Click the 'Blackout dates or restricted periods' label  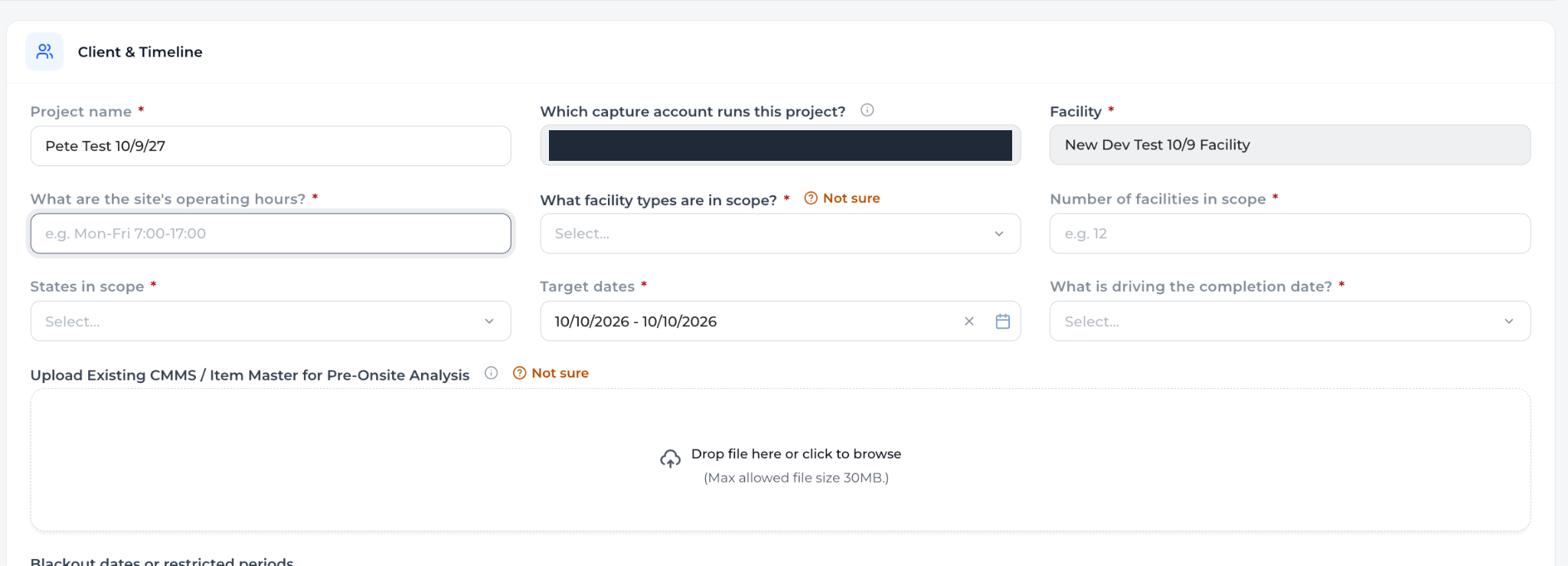[x=162, y=561]
